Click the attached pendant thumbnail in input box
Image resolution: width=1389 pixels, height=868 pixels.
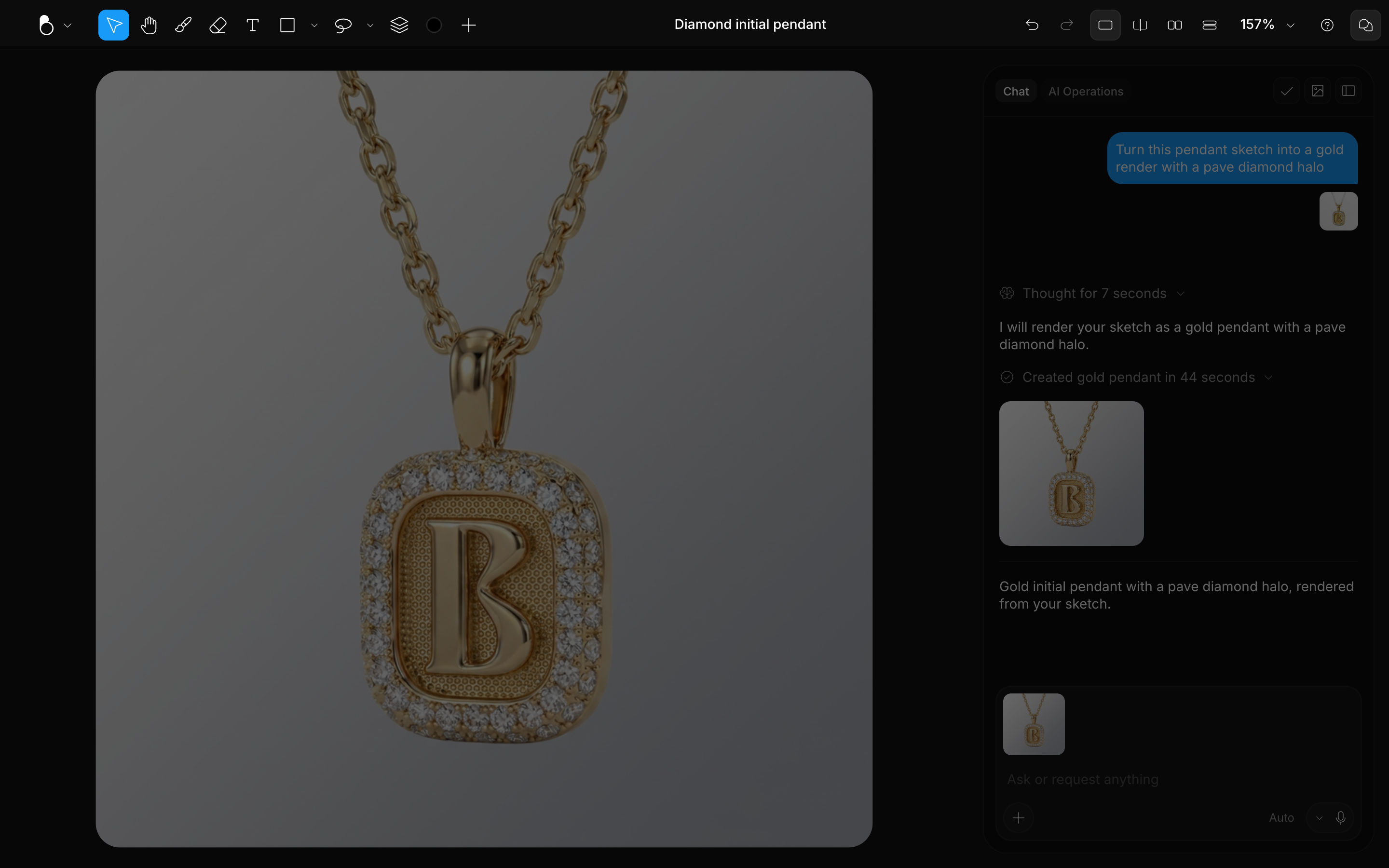coord(1034,724)
